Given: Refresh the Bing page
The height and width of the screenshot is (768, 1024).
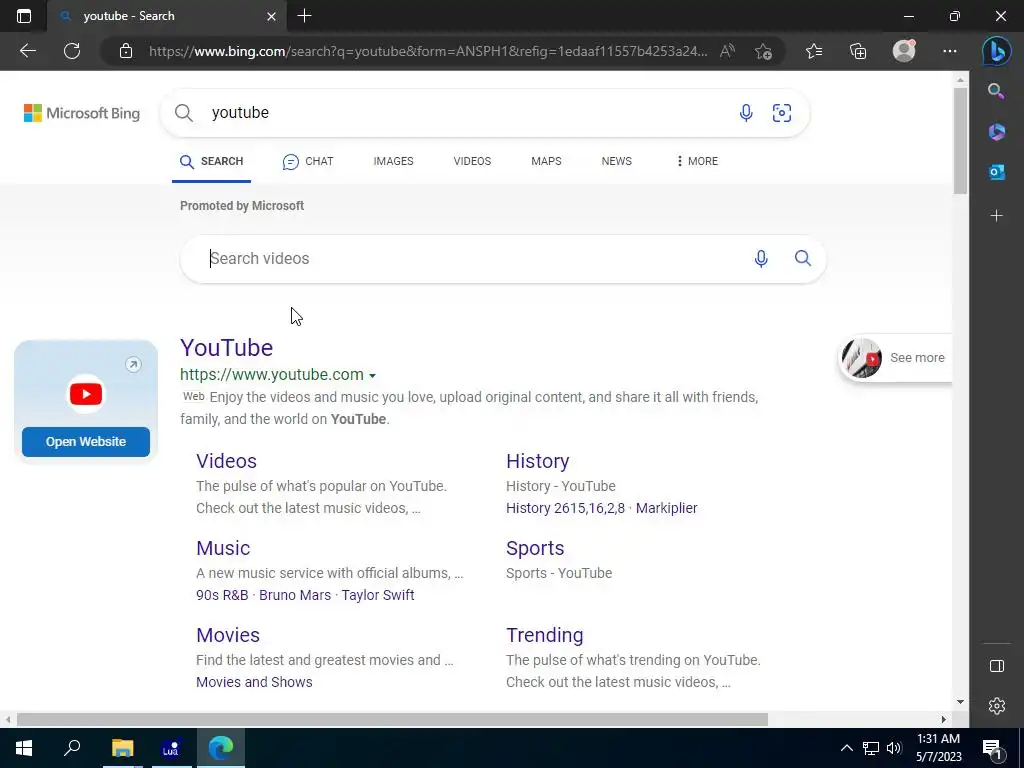Looking at the screenshot, I should [72, 51].
